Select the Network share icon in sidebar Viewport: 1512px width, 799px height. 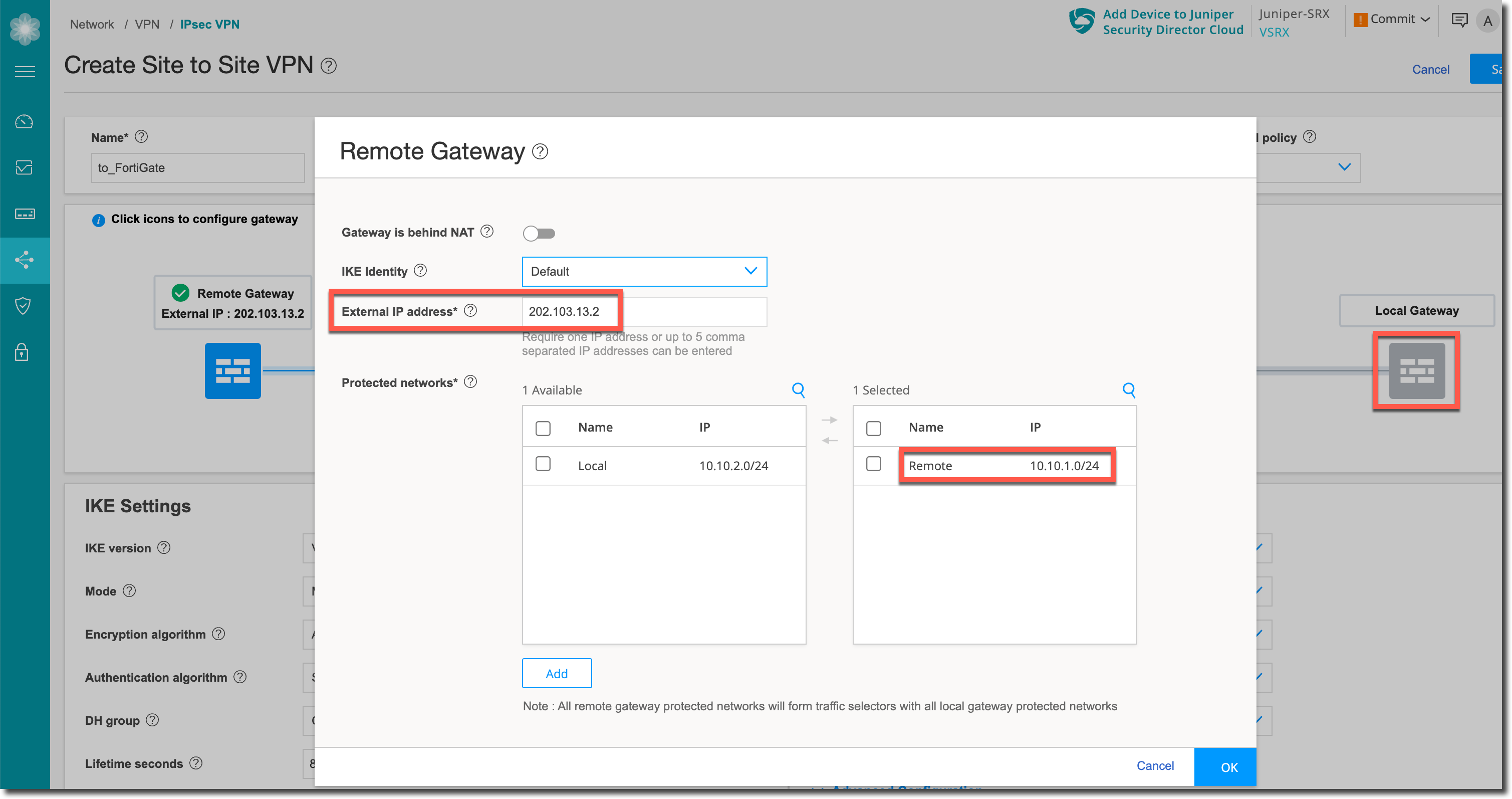click(x=25, y=260)
